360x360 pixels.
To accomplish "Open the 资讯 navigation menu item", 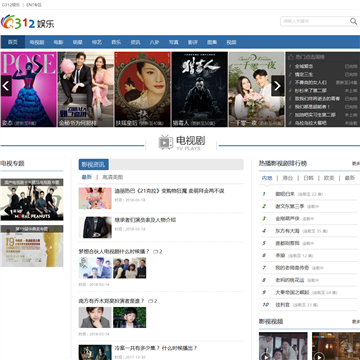I will [135, 42].
